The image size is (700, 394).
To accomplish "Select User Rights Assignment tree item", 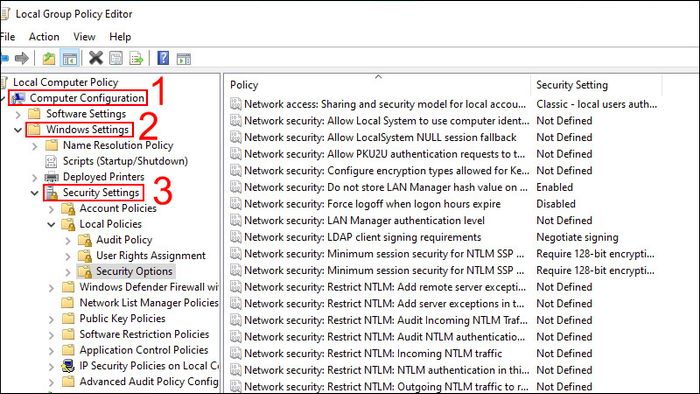I will pyautogui.click(x=151, y=256).
